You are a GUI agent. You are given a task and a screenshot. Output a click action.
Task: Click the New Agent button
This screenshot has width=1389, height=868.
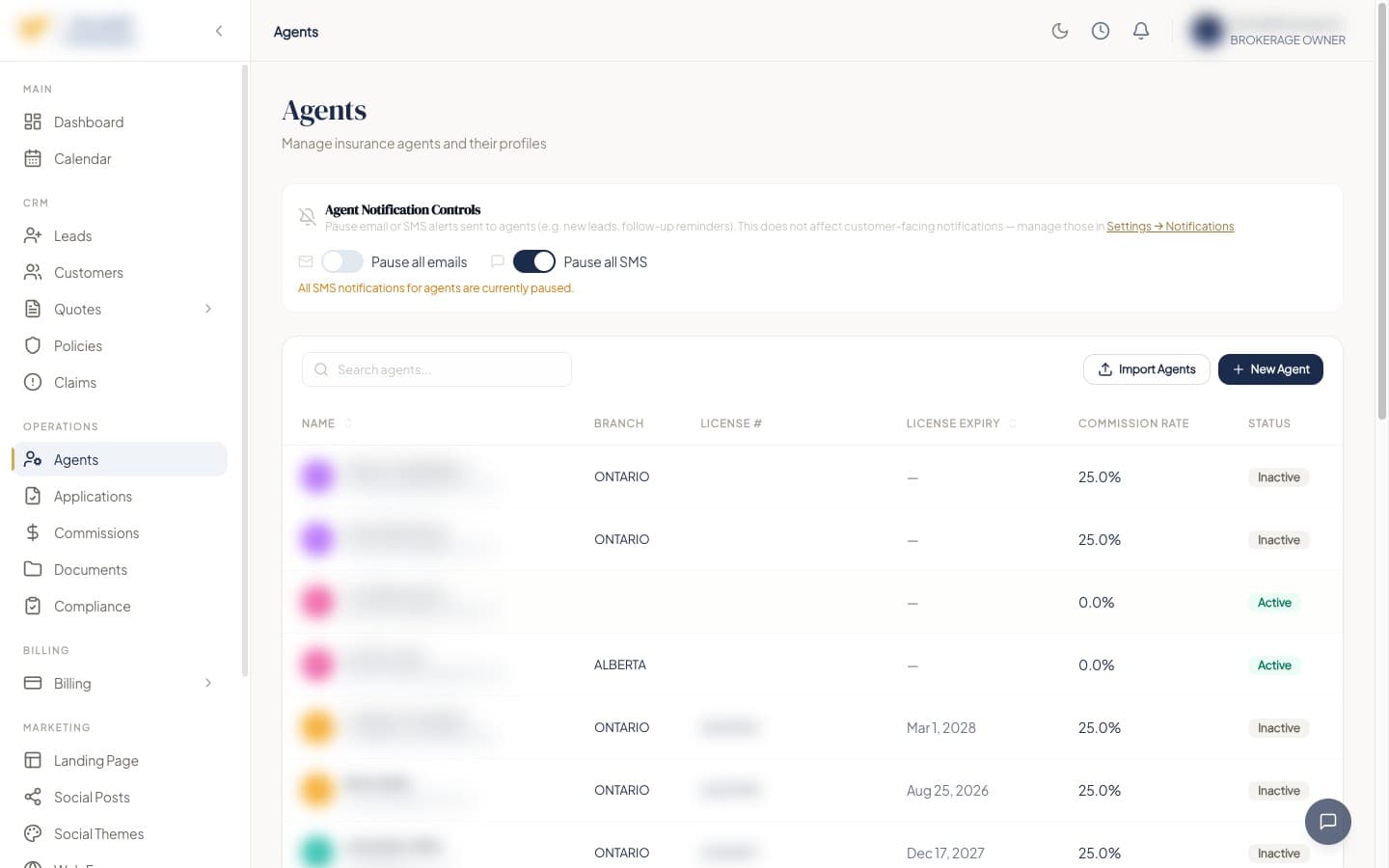click(x=1270, y=369)
